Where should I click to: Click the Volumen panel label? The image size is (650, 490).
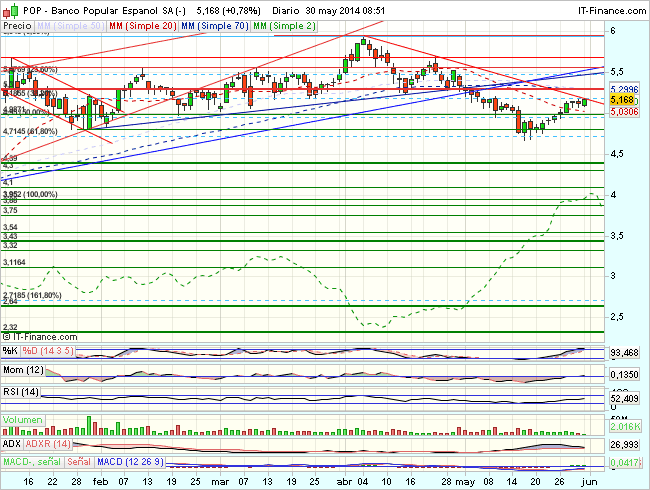pos(22,419)
